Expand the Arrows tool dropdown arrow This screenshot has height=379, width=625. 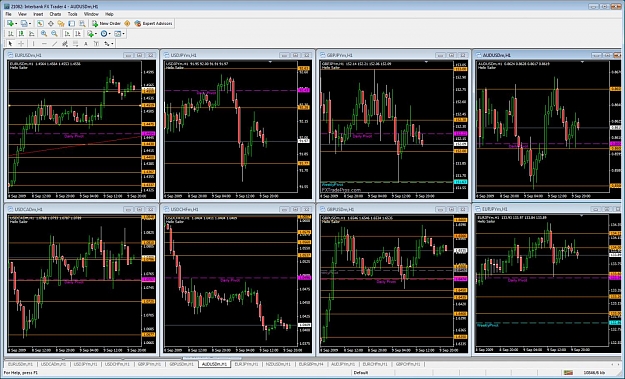click(x=112, y=44)
